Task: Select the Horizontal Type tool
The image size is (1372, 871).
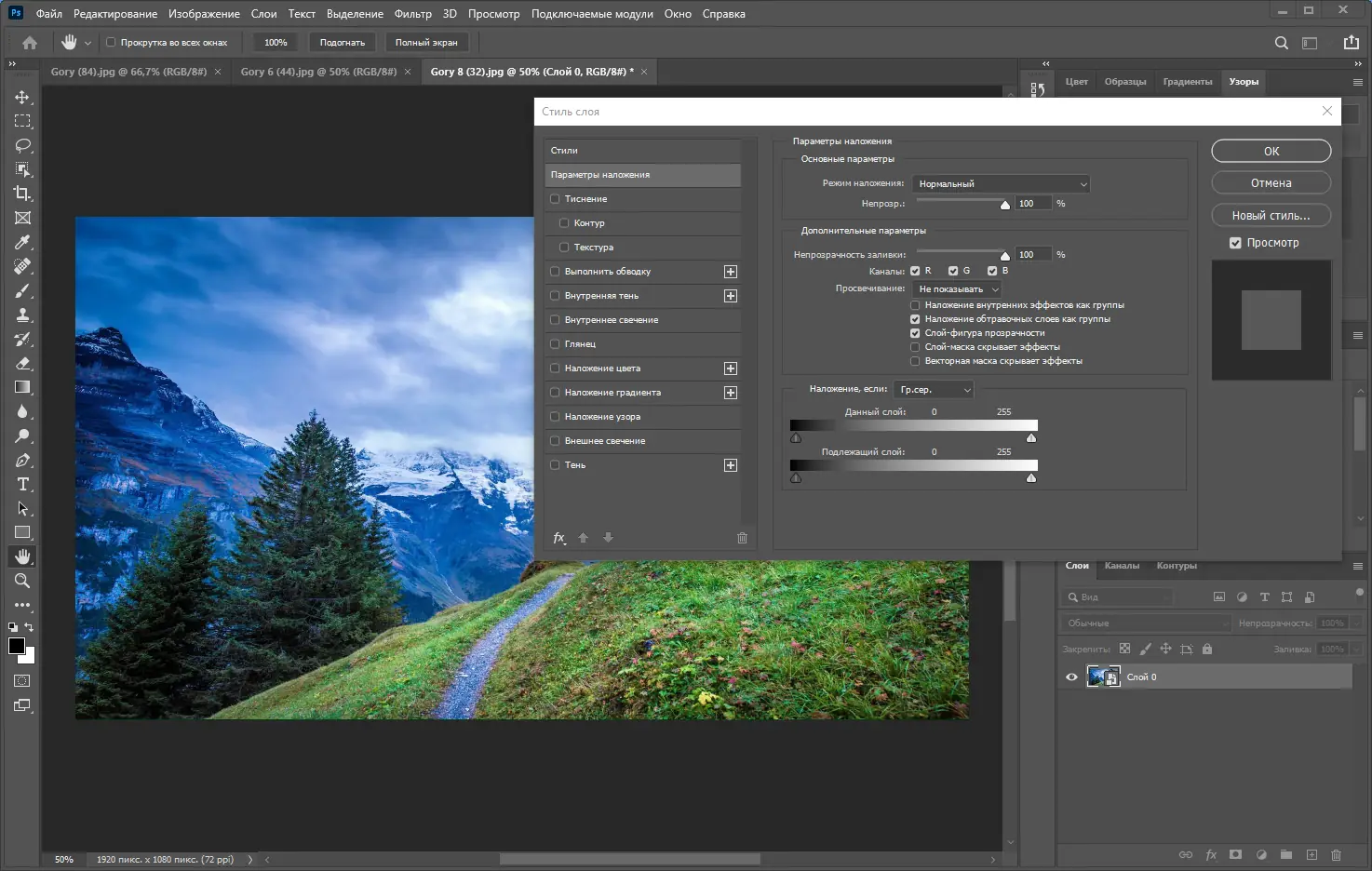Action: 22,484
